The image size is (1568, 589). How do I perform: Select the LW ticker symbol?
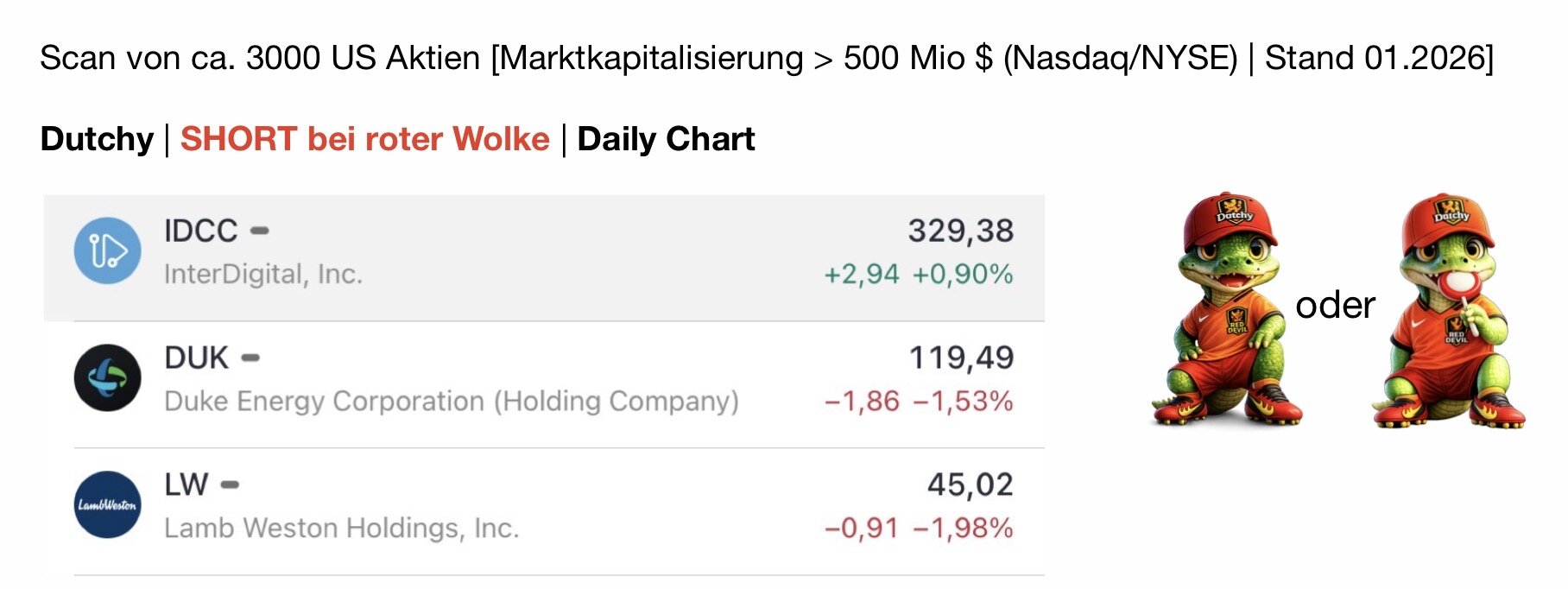(x=186, y=484)
